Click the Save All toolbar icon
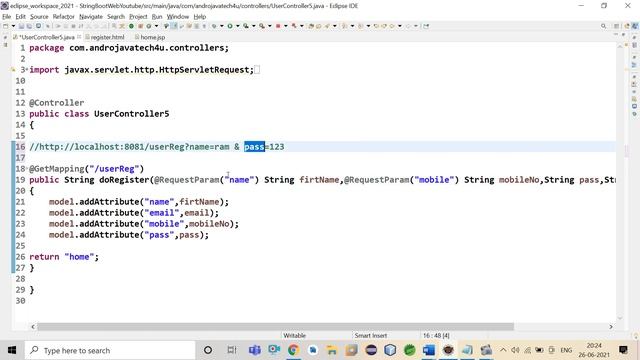 [29, 26]
